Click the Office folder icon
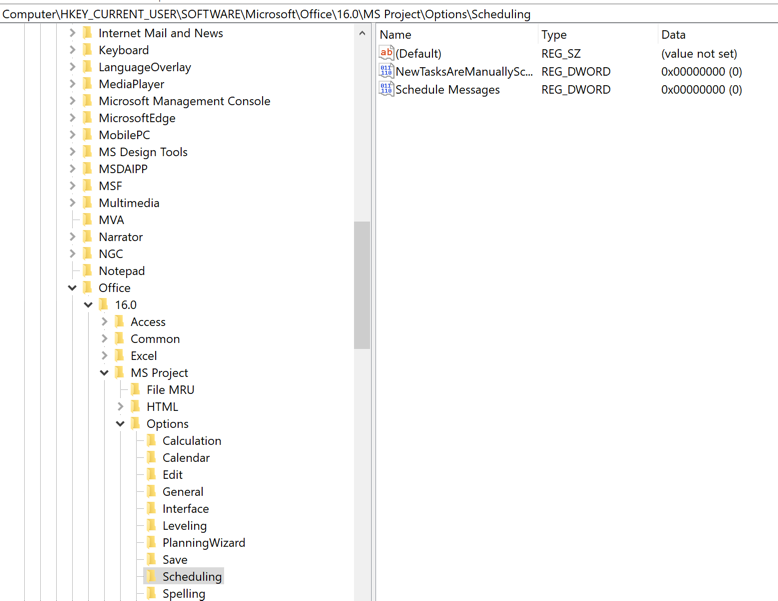The width and height of the screenshot is (778, 601). (x=87, y=287)
